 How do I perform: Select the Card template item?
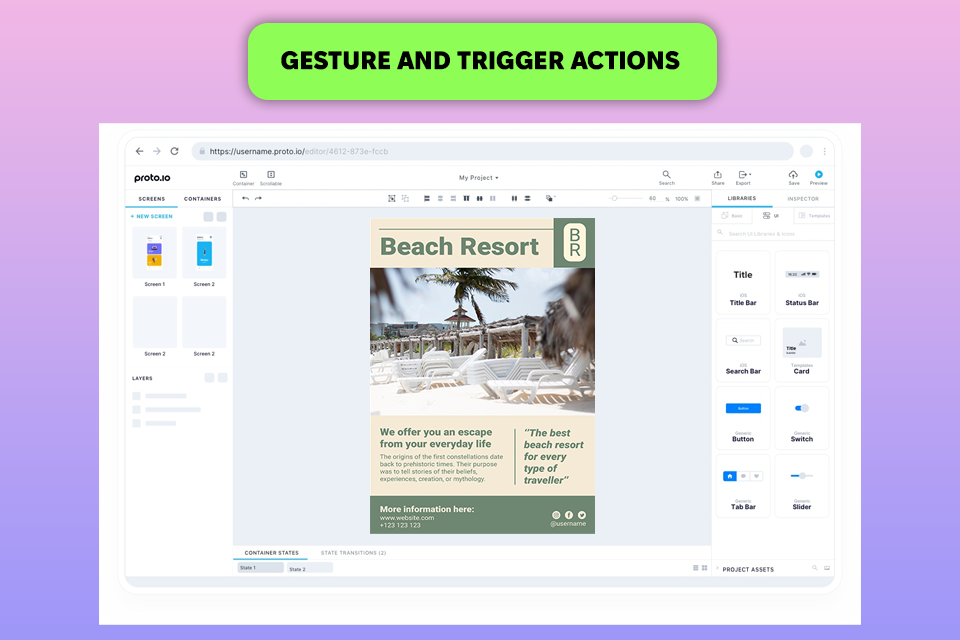(x=802, y=350)
